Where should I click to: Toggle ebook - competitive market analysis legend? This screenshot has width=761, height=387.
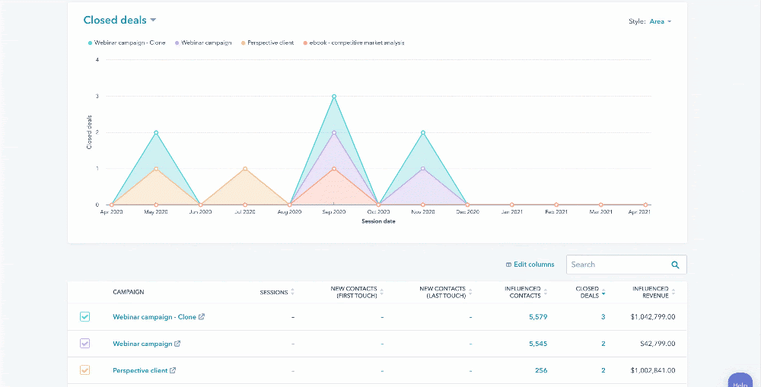coord(354,43)
